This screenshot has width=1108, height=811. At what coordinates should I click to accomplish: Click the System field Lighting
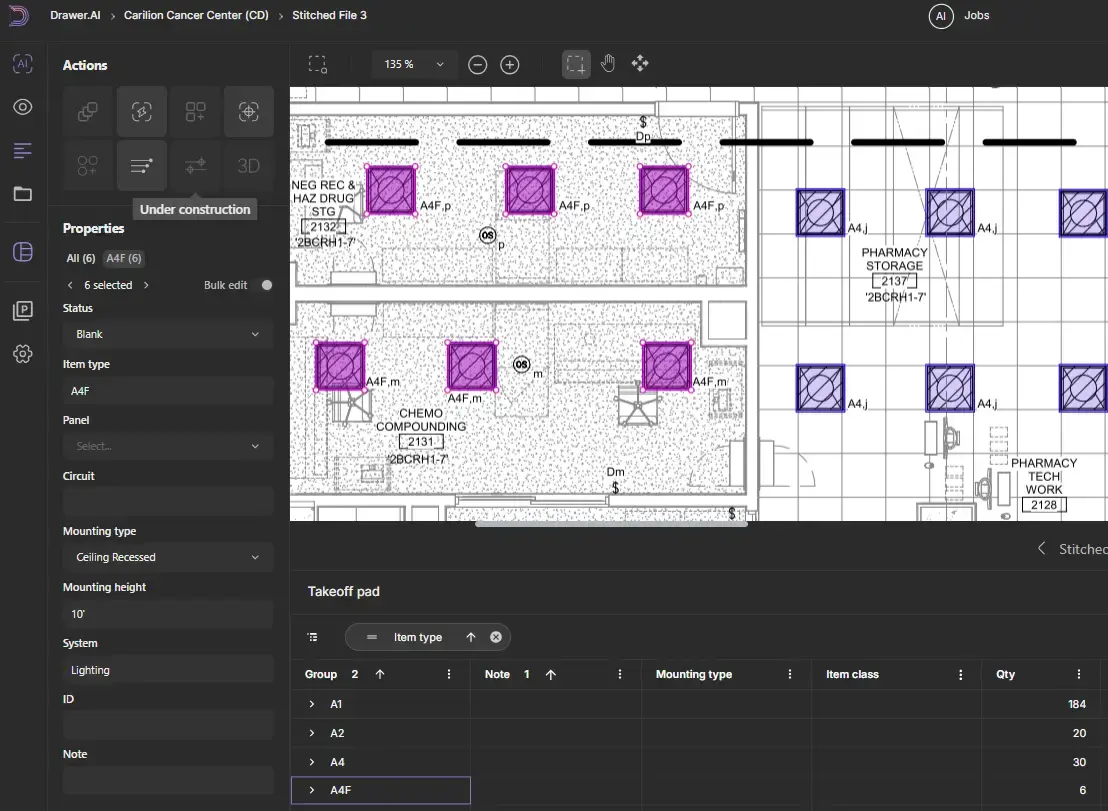(x=168, y=670)
